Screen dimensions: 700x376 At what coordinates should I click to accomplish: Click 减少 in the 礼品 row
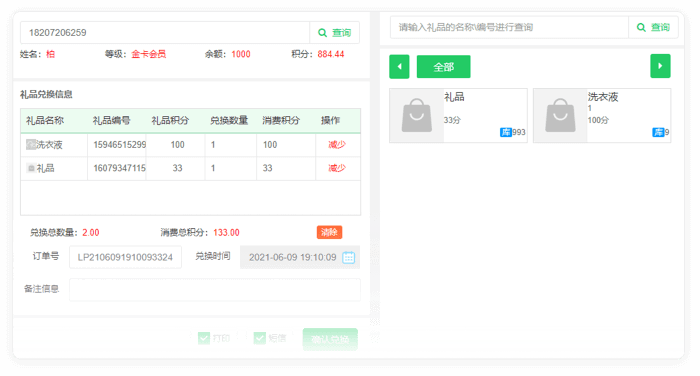pos(337,168)
